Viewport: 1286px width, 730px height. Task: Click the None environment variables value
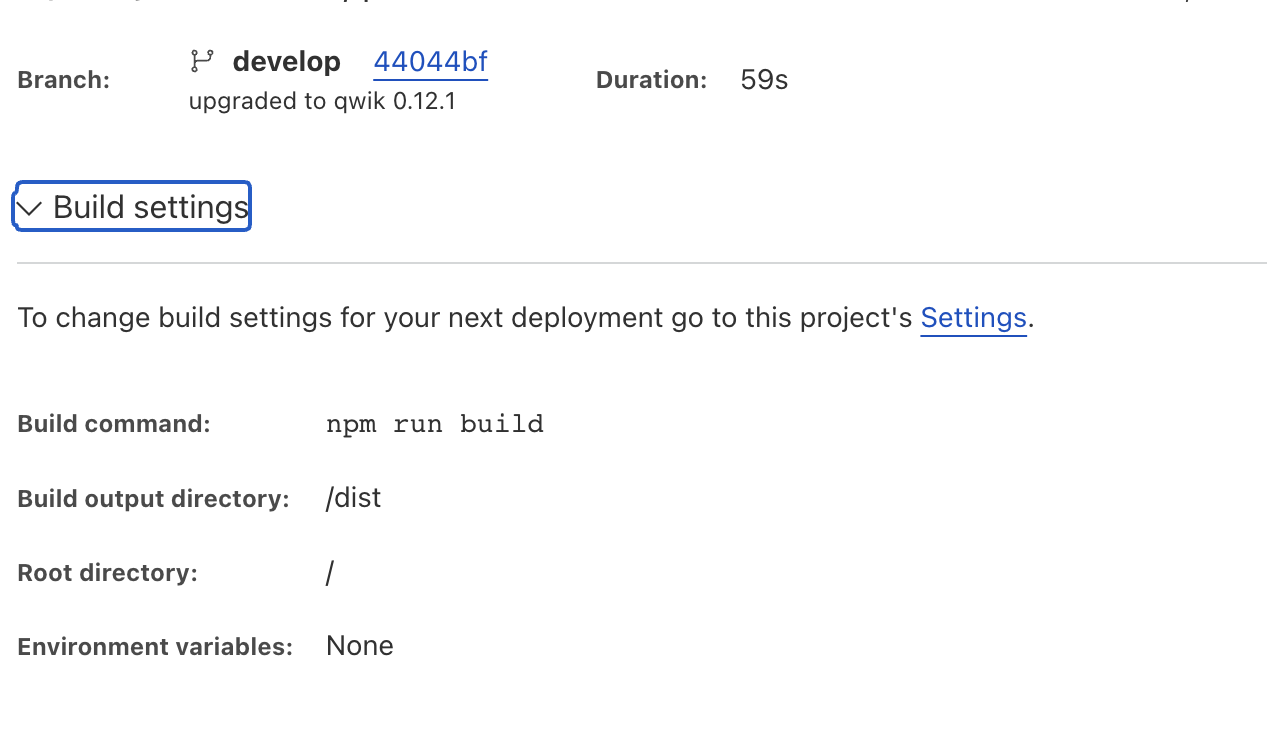coord(360,646)
